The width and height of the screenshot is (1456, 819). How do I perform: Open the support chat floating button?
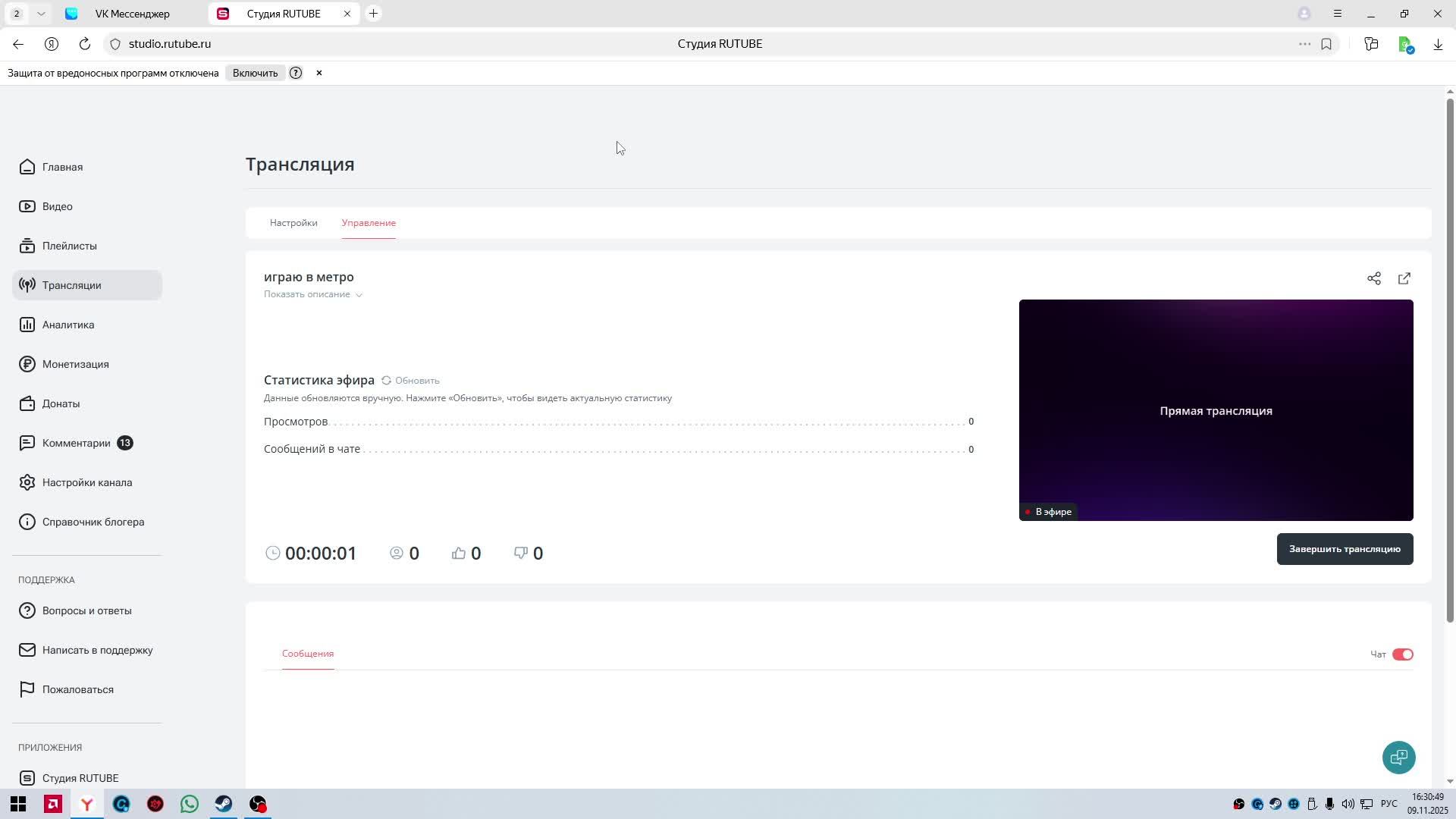coord(1398,757)
